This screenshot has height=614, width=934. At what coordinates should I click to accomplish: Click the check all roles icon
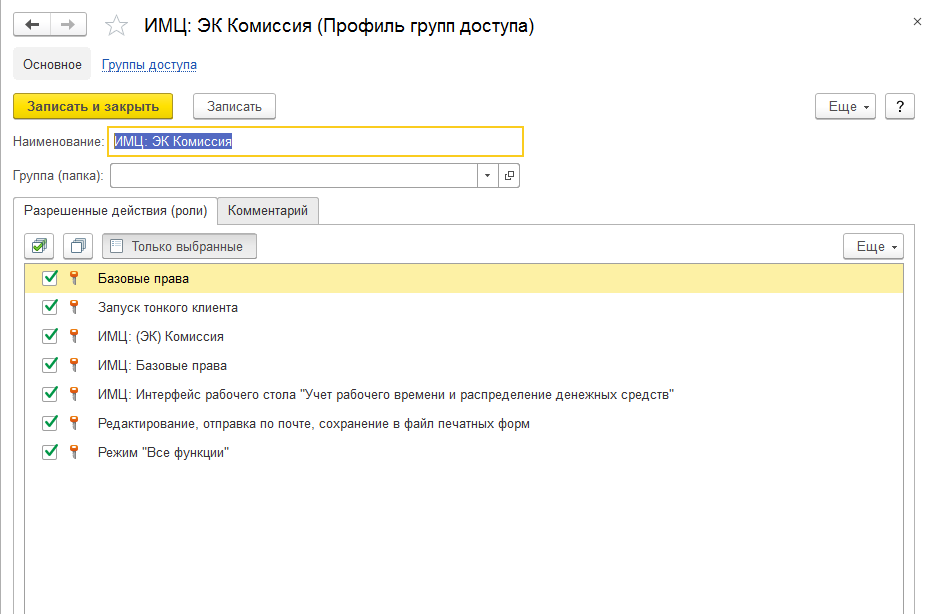click(39, 246)
